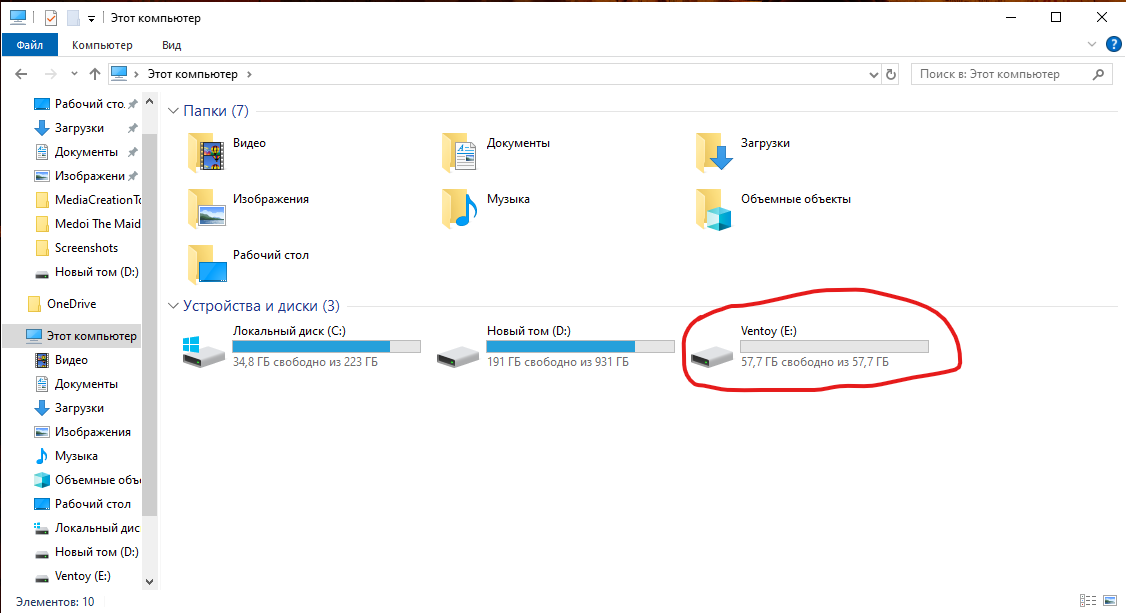Collapse the Папки (7) group
The height and width of the screenshot is (613, 1126).
(x=172, y=111)
